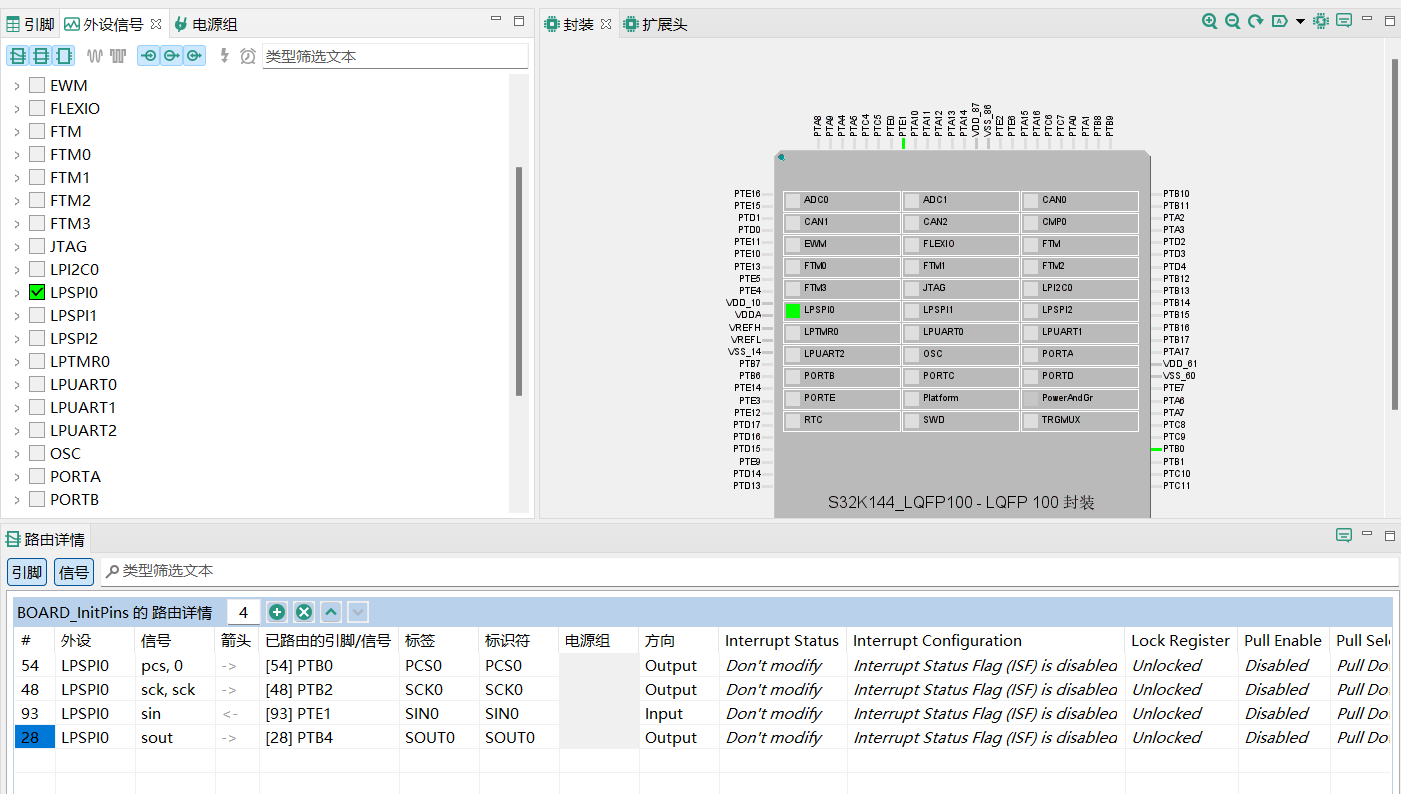The width and height of the screenshot is (1401, 794).
Task: Focus the peripheral signals filter text field
Action: [395, 57]
